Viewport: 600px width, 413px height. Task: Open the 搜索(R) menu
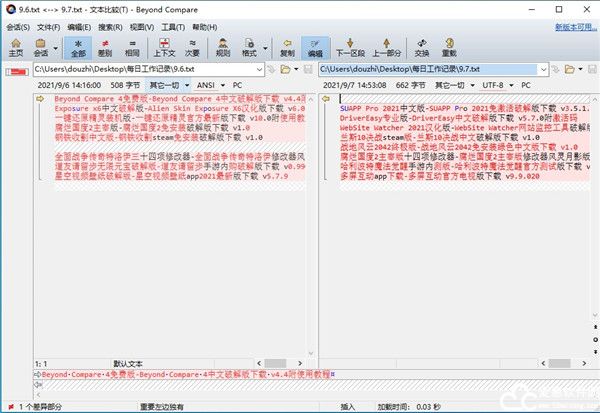(110, 27)
